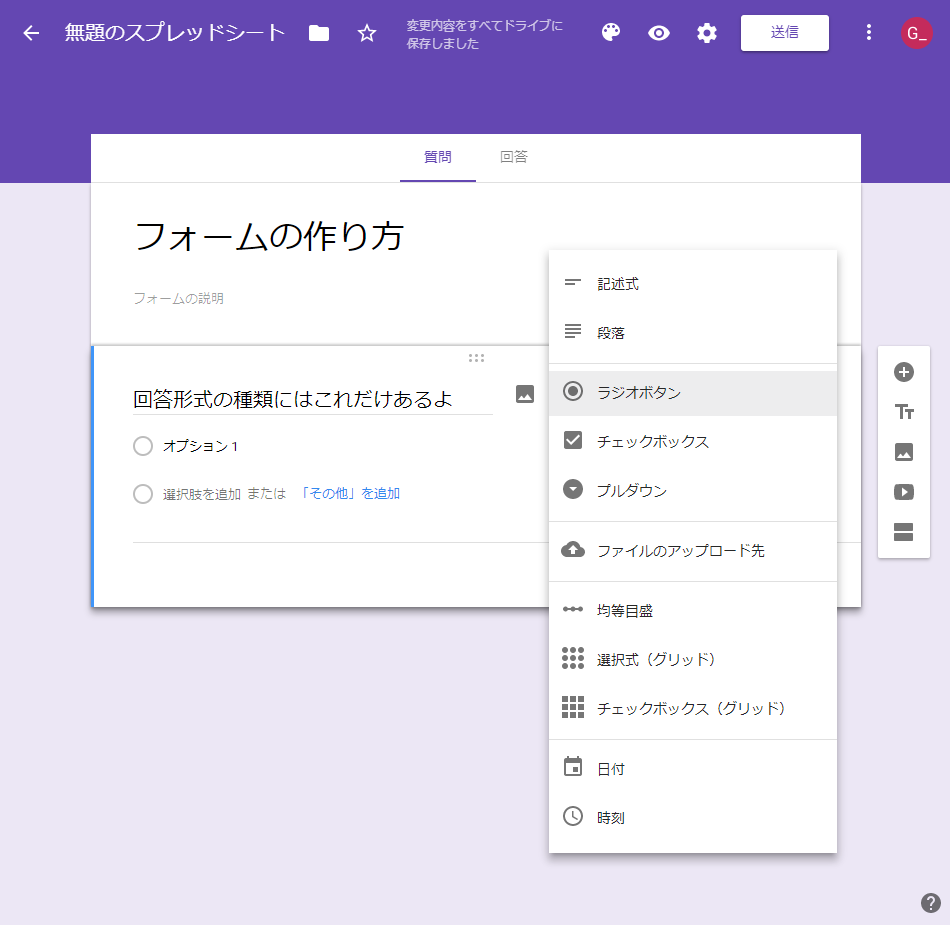Viewport: 950px width, 925px height.
Task: Add a title and description with the Tt icon
Action: coord(904,412)
